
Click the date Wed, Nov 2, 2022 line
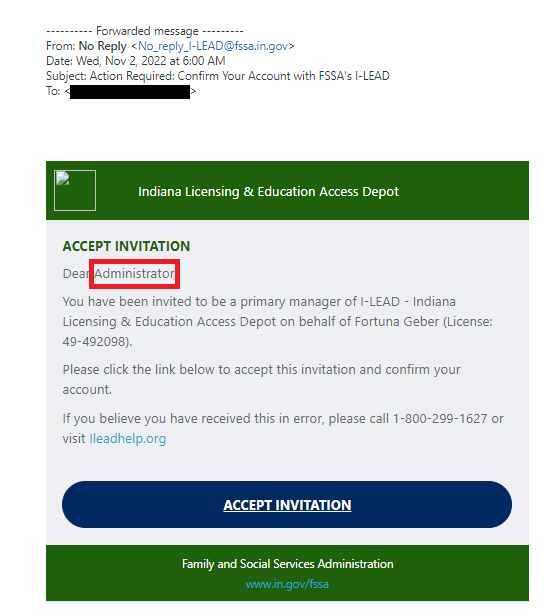point(136,61)
